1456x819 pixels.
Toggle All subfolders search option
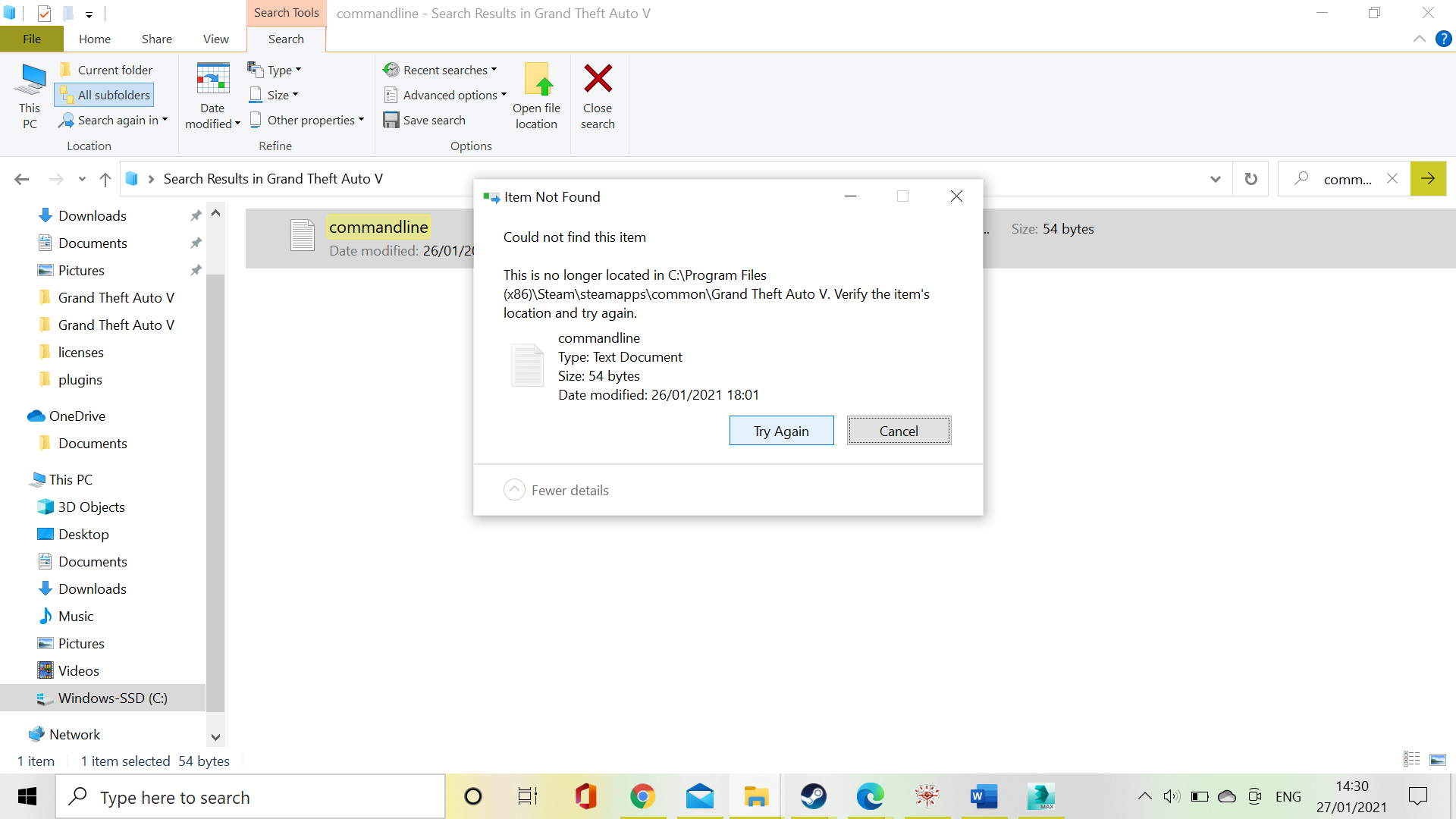point(105,95)
